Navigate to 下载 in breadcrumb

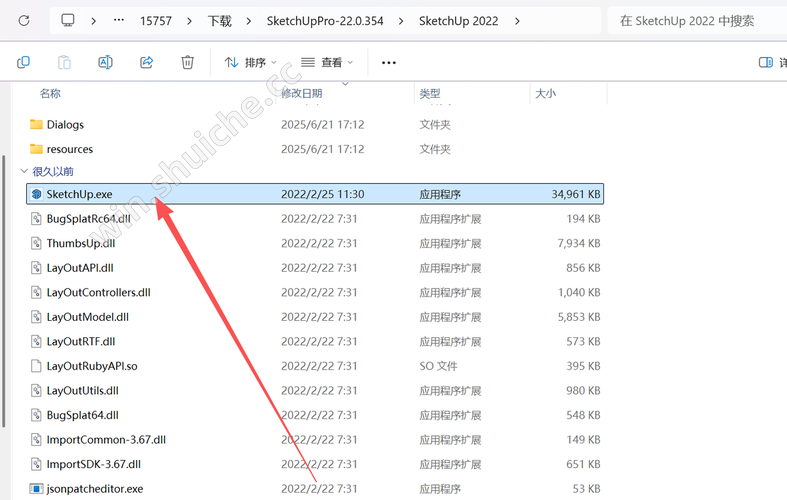tap(219, 21)
